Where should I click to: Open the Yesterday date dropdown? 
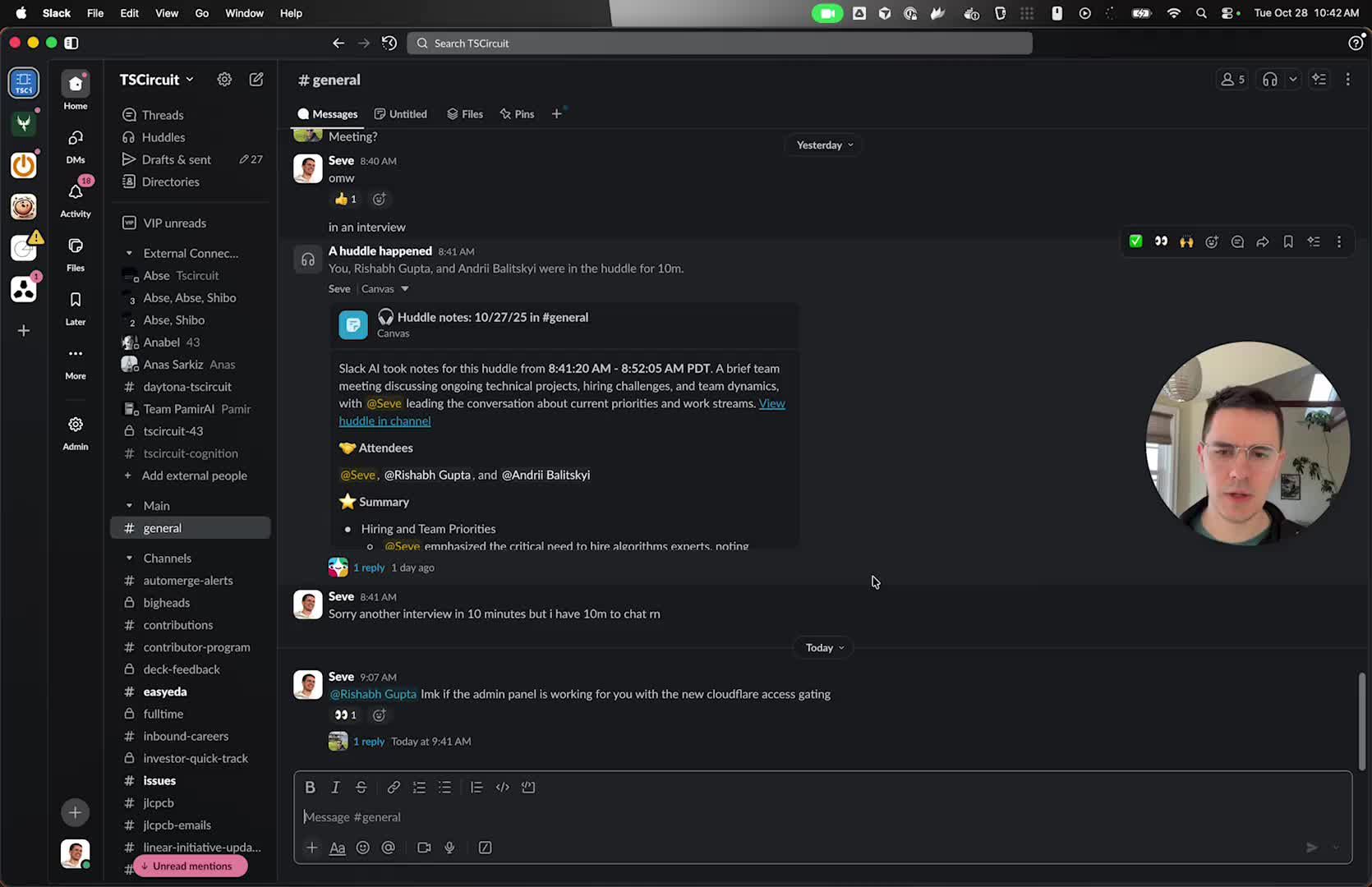pos(824,145)
